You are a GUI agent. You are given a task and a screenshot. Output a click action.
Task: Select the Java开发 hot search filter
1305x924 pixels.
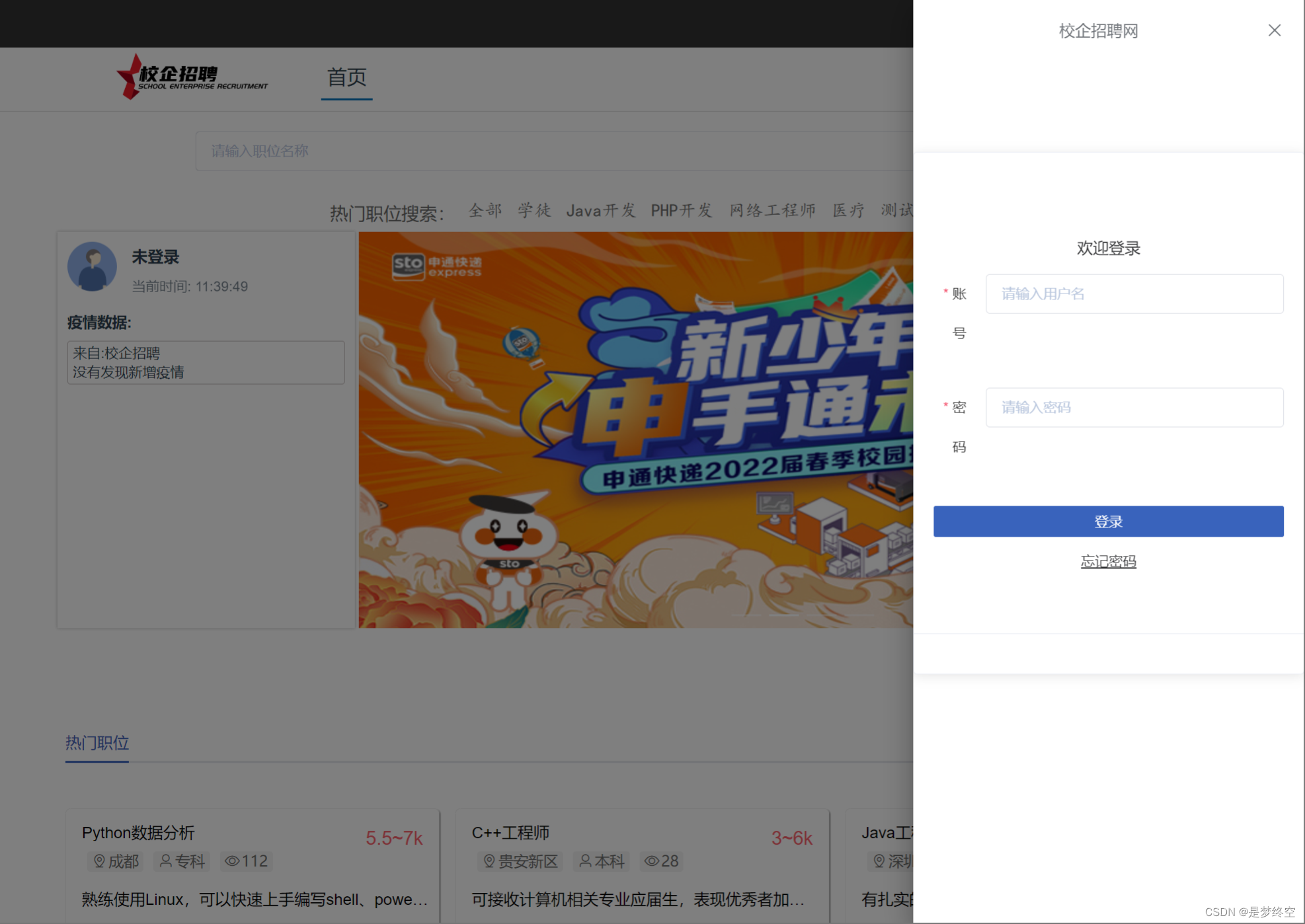601,210
